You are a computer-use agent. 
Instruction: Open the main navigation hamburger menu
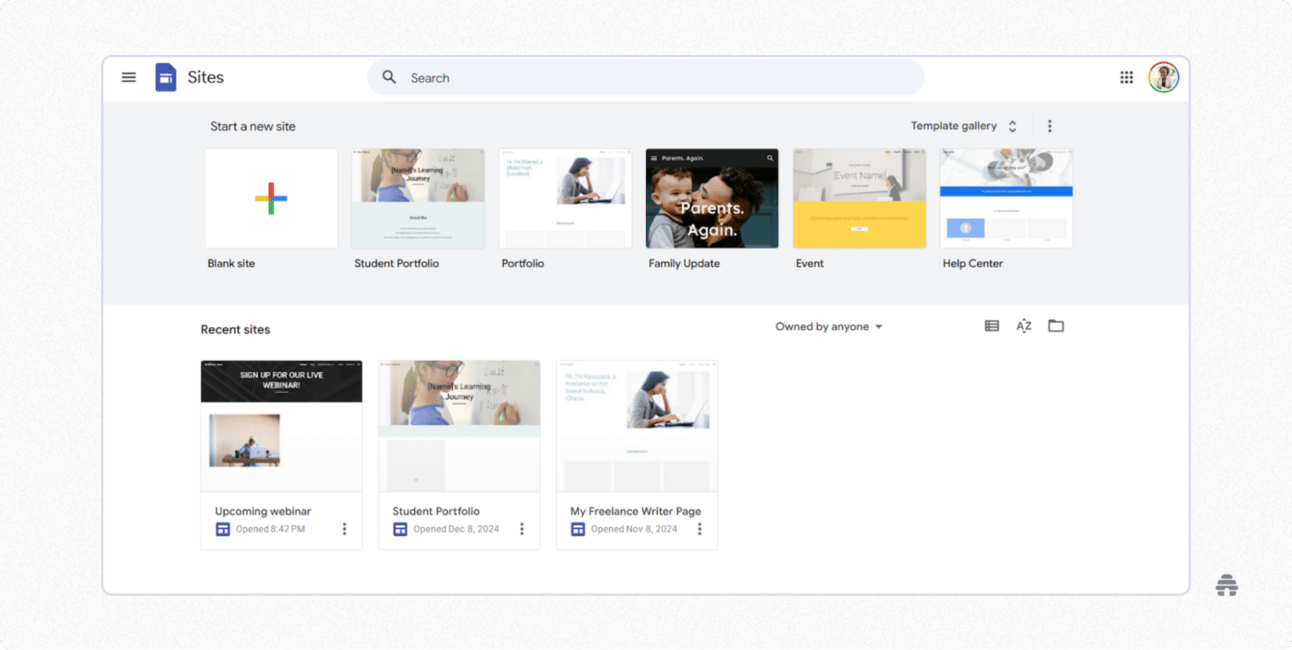click(x=128, y=77)
